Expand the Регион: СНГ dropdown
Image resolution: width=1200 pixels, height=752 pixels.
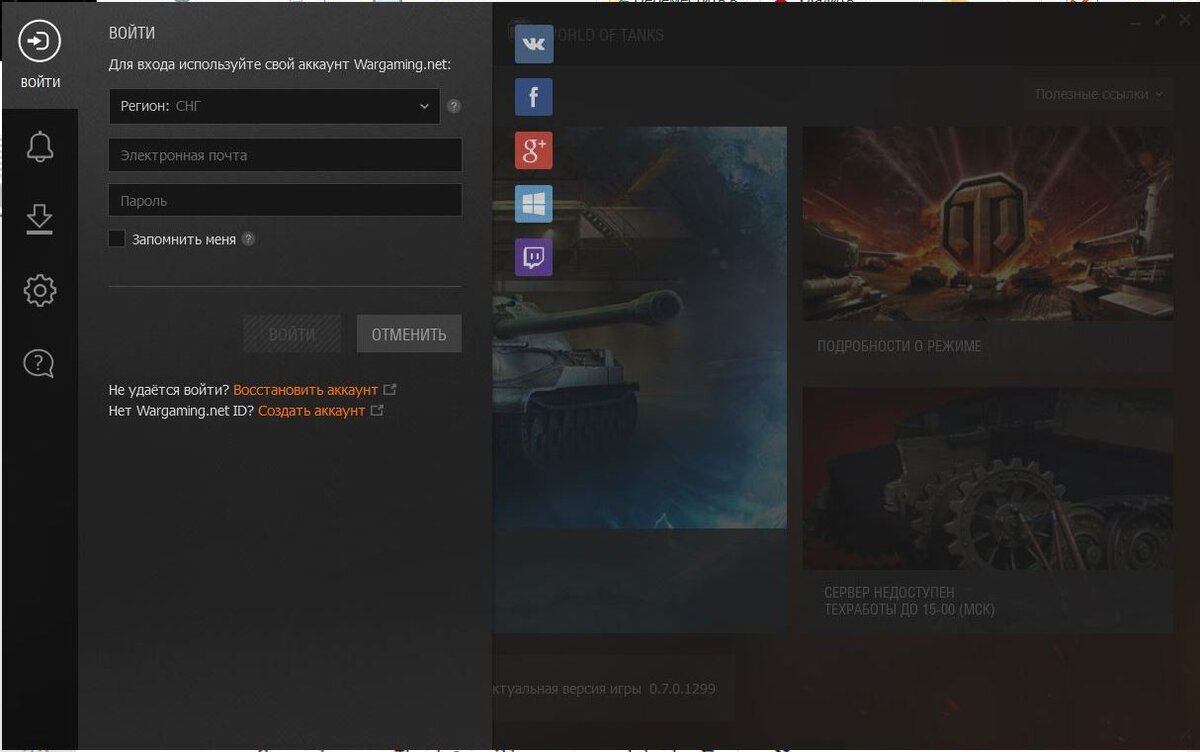(274, 106)
